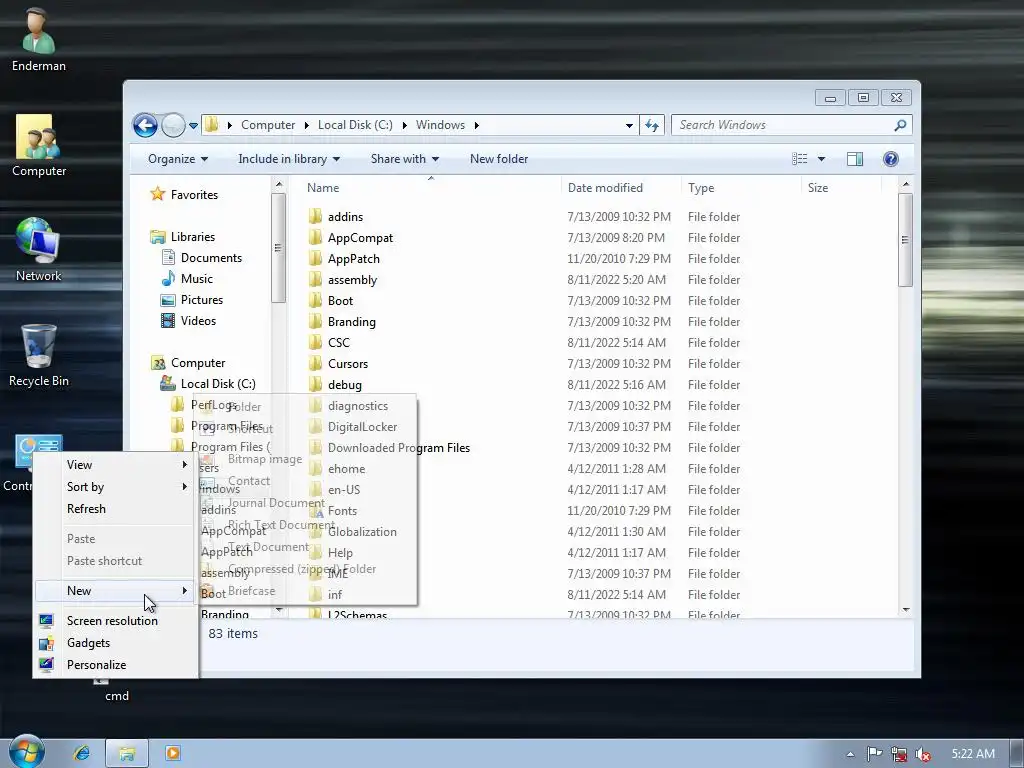Click the navigation pane scrollbar thumb
1024x768 pixels.
pos(278,248)
